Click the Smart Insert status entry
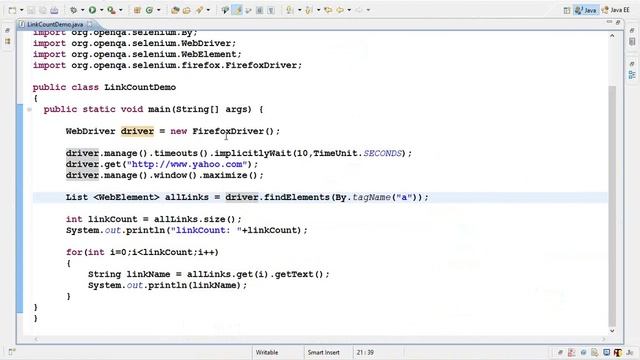The width and height of the screenshot is (640, 360). pos(324,352)
